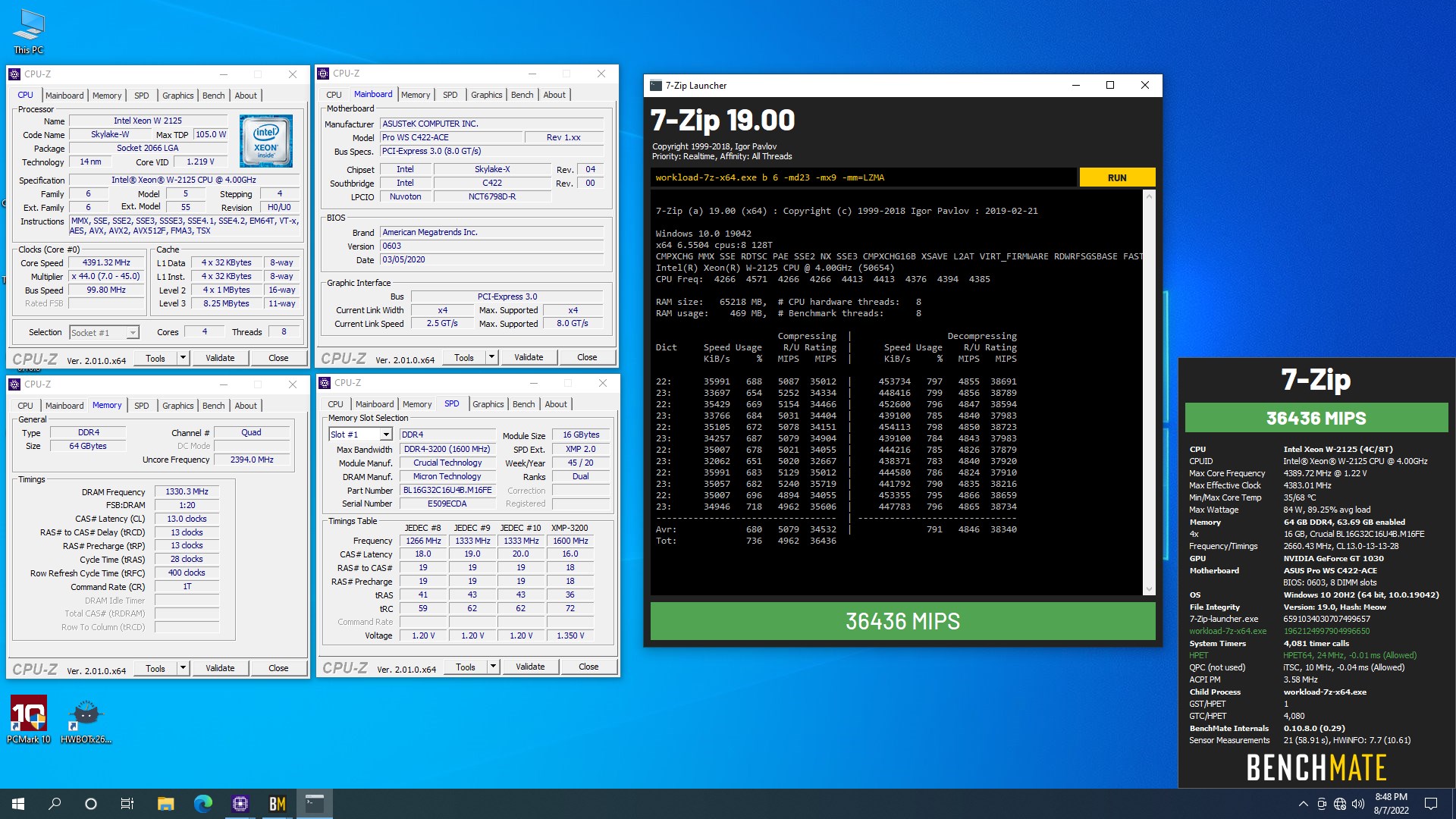Open File Explorer from taskbar
Image resolution: width=1456 pixels, height=819 pixels.
[165, 804]
